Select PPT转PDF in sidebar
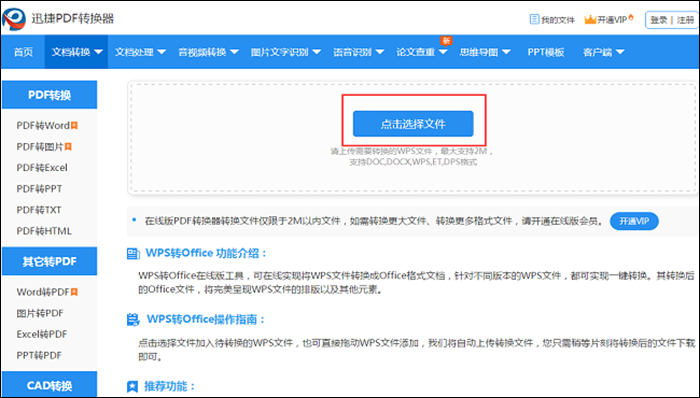The height and width of the screenshot is (398, 700). 39,356
